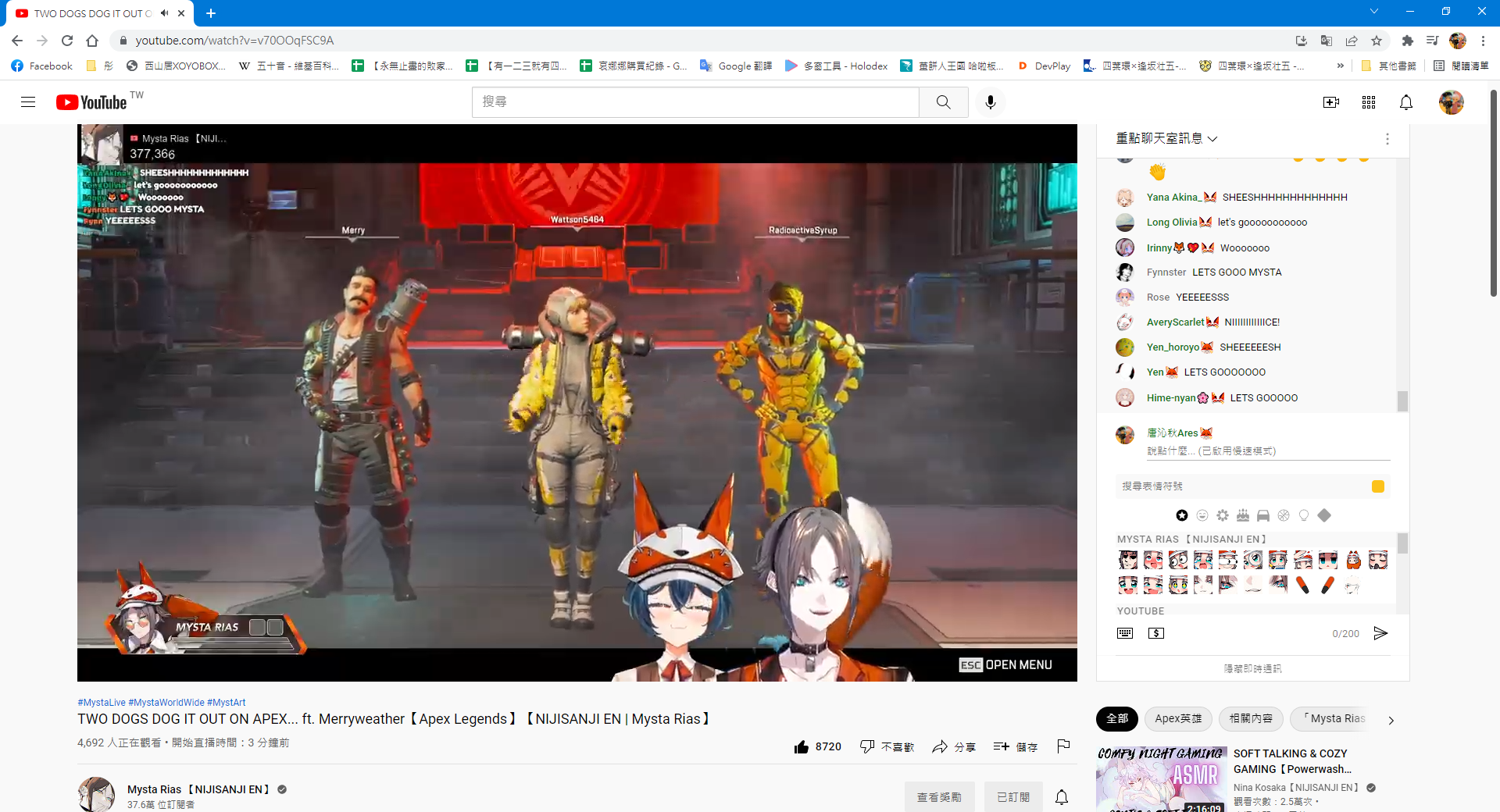Open the Google 翻譯 bookmark
Screen dimensions: 1500x812
pos(735,66)
